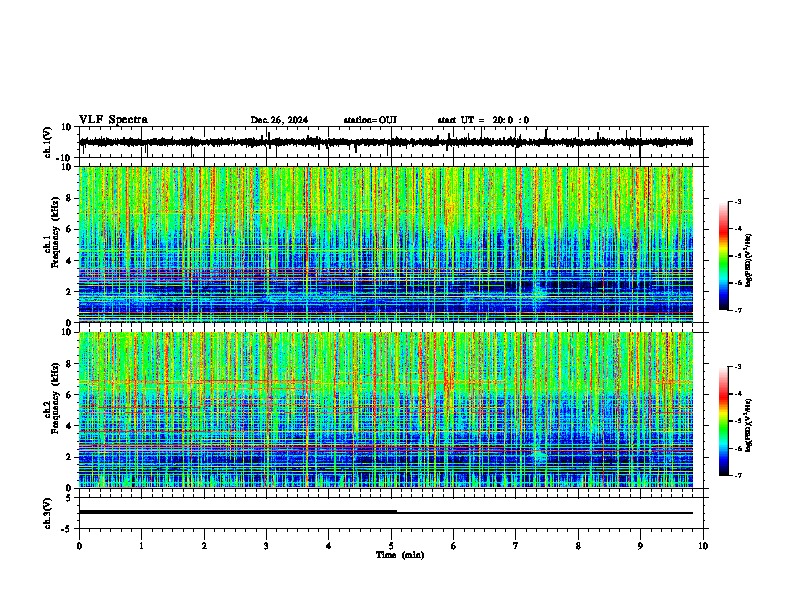Image resolution: width=792 pixels, height=612 pixels.
Task: Click time axis tick label "3"
Action: [266, 546]
